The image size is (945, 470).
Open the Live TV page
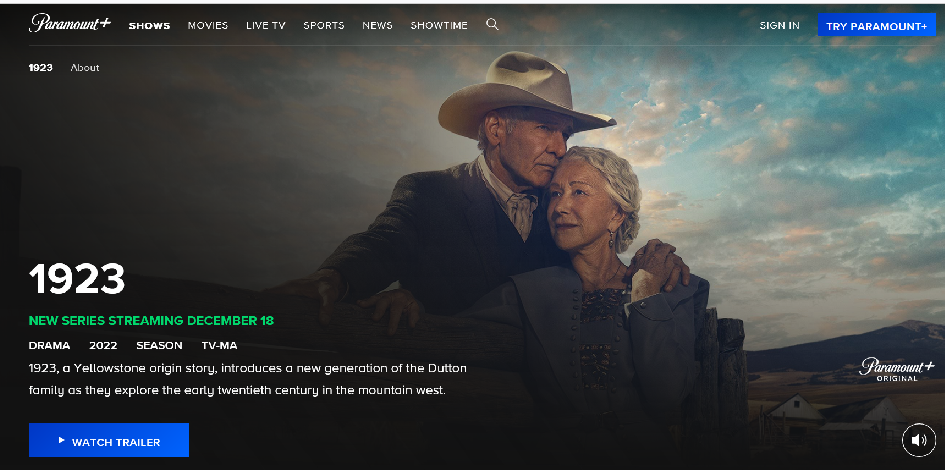266,25
